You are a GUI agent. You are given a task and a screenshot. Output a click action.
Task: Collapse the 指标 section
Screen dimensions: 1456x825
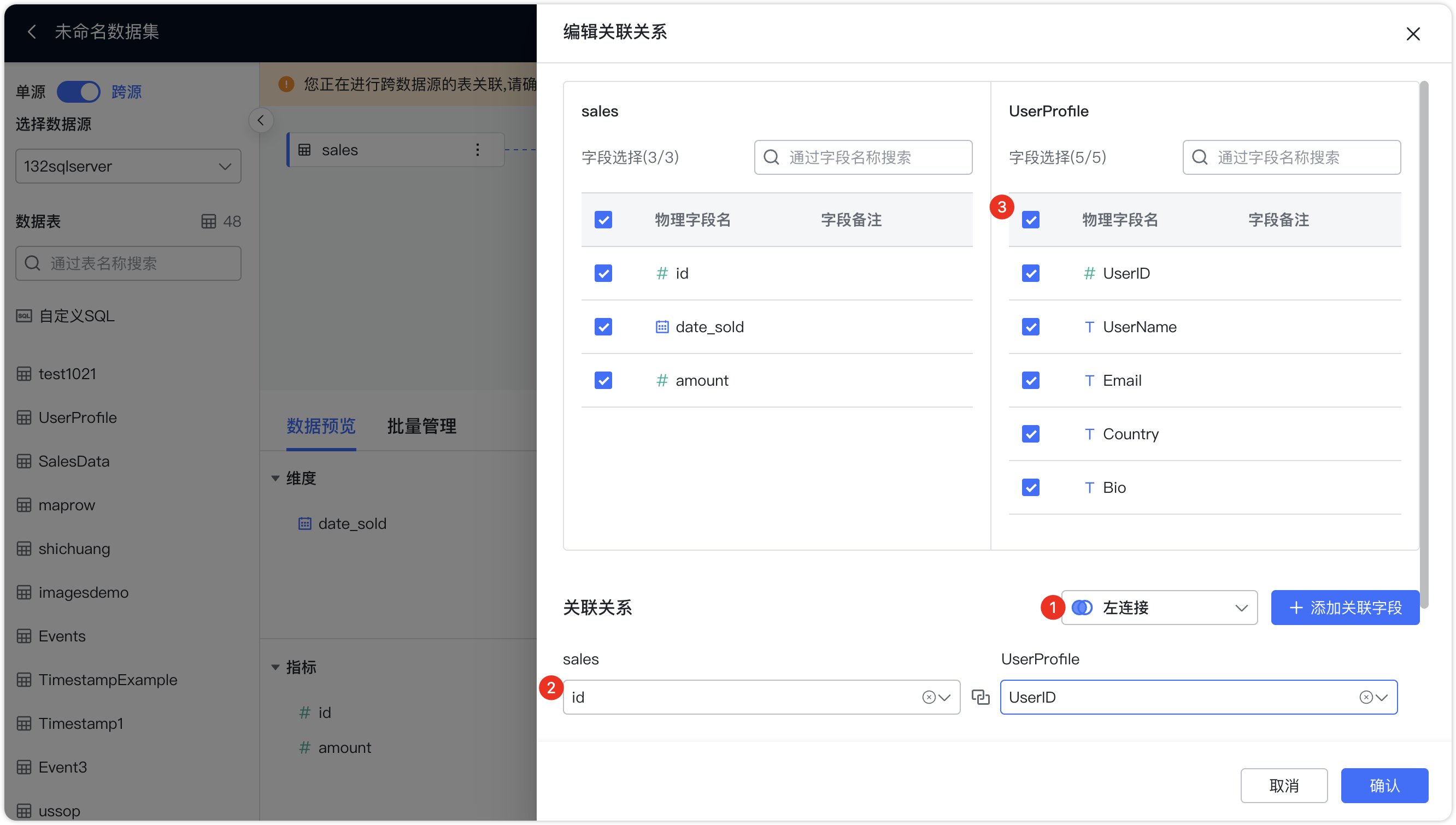pyautogui.click(x=275, y=667)
